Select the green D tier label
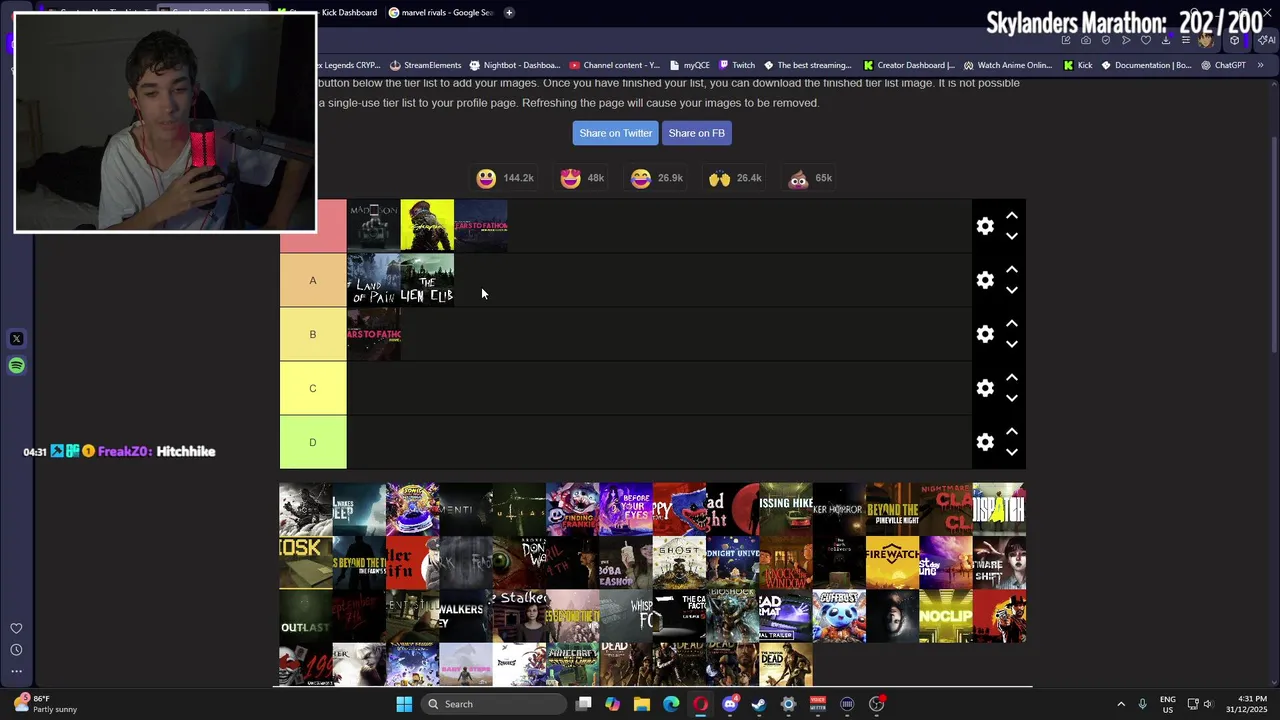Image resolution: width=1280 pixels, height=720 pixels. 313,442
